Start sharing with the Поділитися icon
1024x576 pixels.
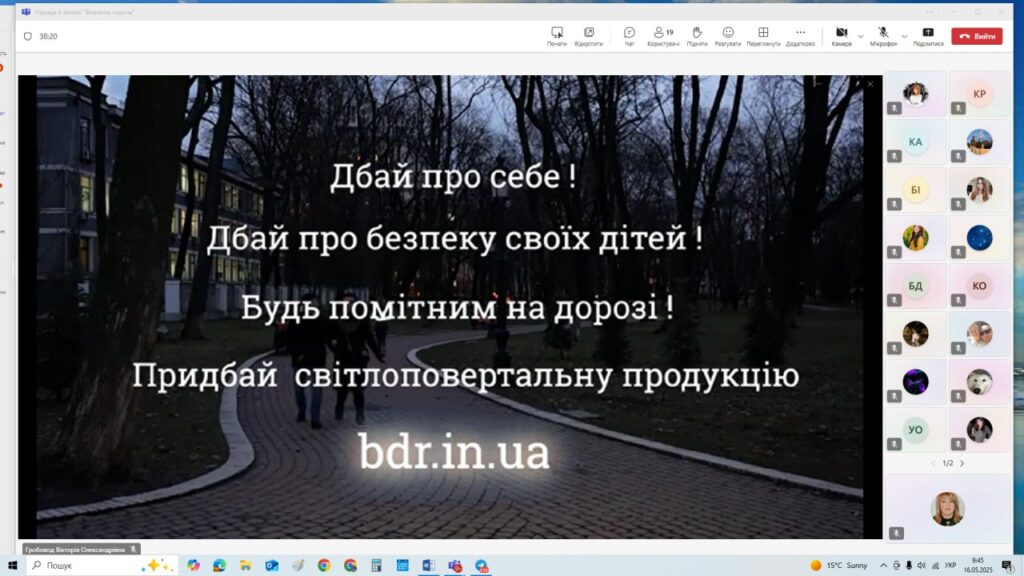point(928,36)
